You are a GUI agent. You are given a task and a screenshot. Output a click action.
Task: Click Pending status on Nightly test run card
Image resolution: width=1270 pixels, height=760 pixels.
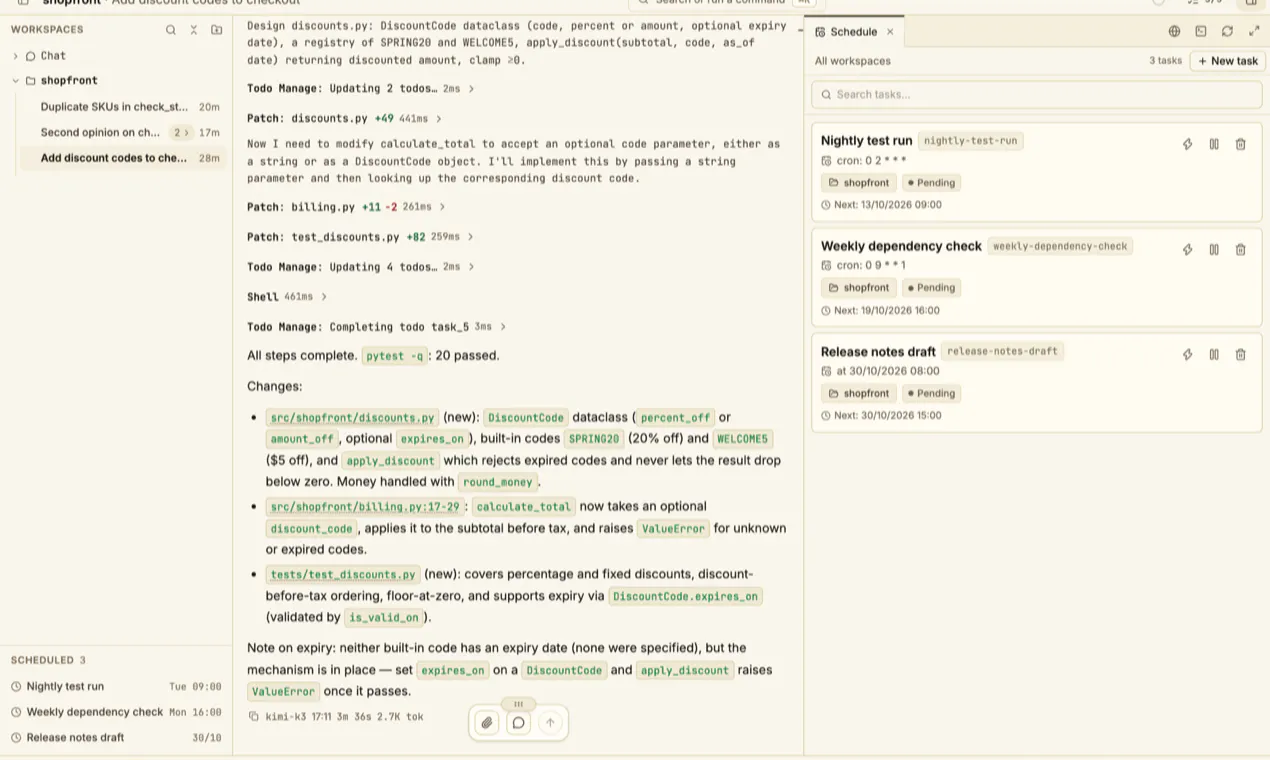click(x=931, y=183)
